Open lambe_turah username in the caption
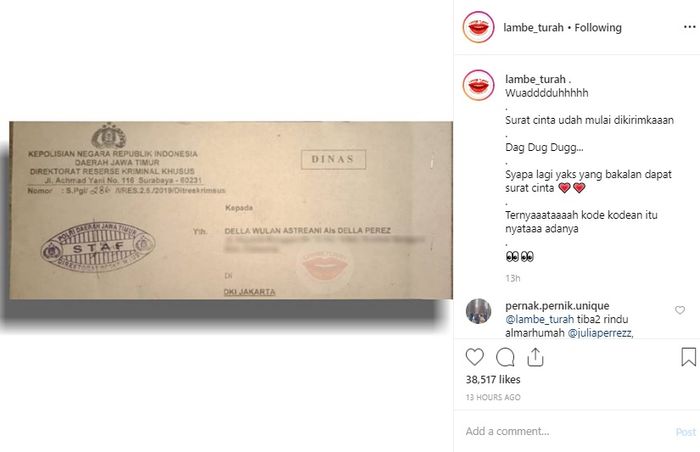The image size is (700, 452). pos(535,80)
